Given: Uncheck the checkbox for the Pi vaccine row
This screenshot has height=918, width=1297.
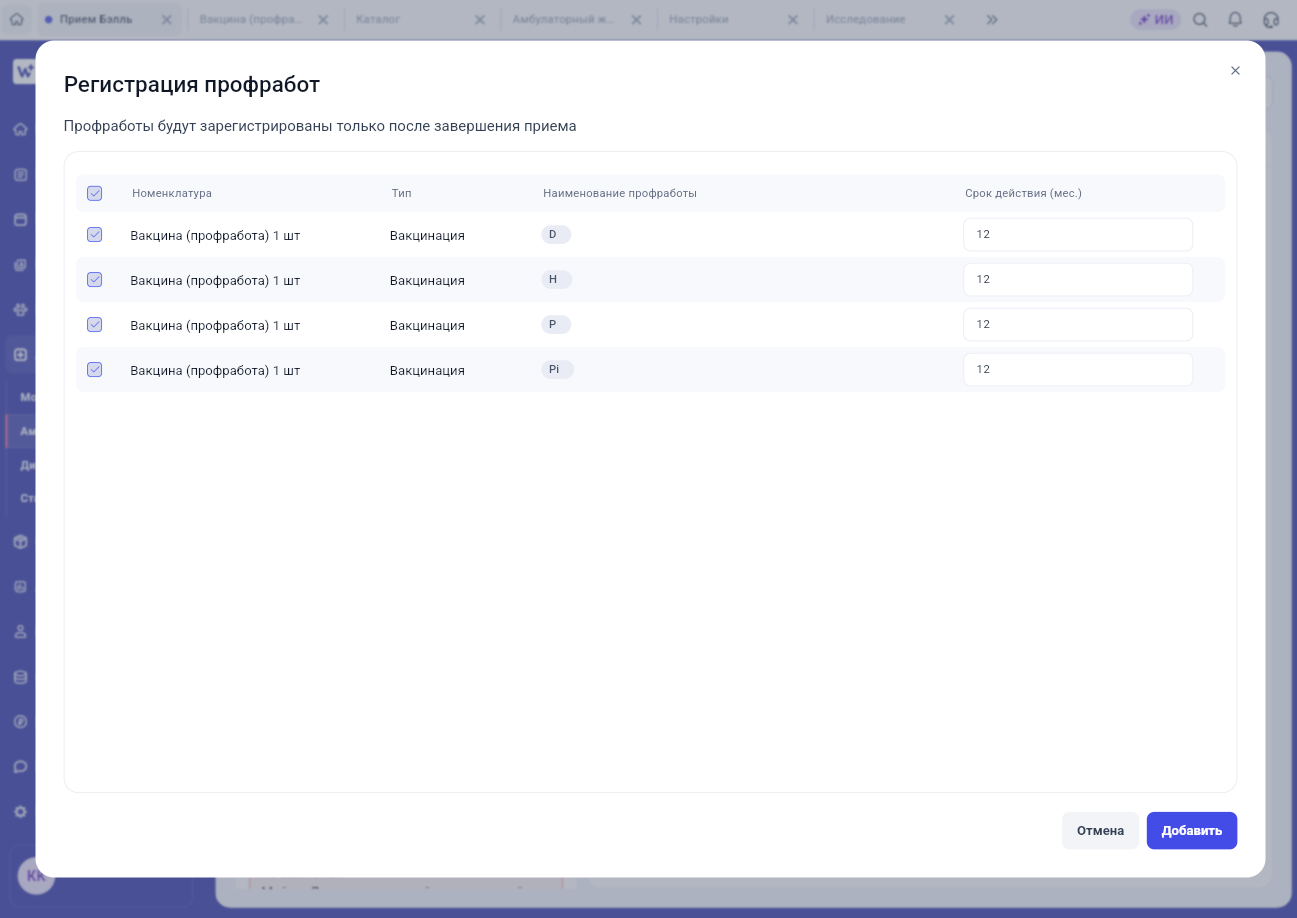Looking at the screenshot, I should point(95,370).
